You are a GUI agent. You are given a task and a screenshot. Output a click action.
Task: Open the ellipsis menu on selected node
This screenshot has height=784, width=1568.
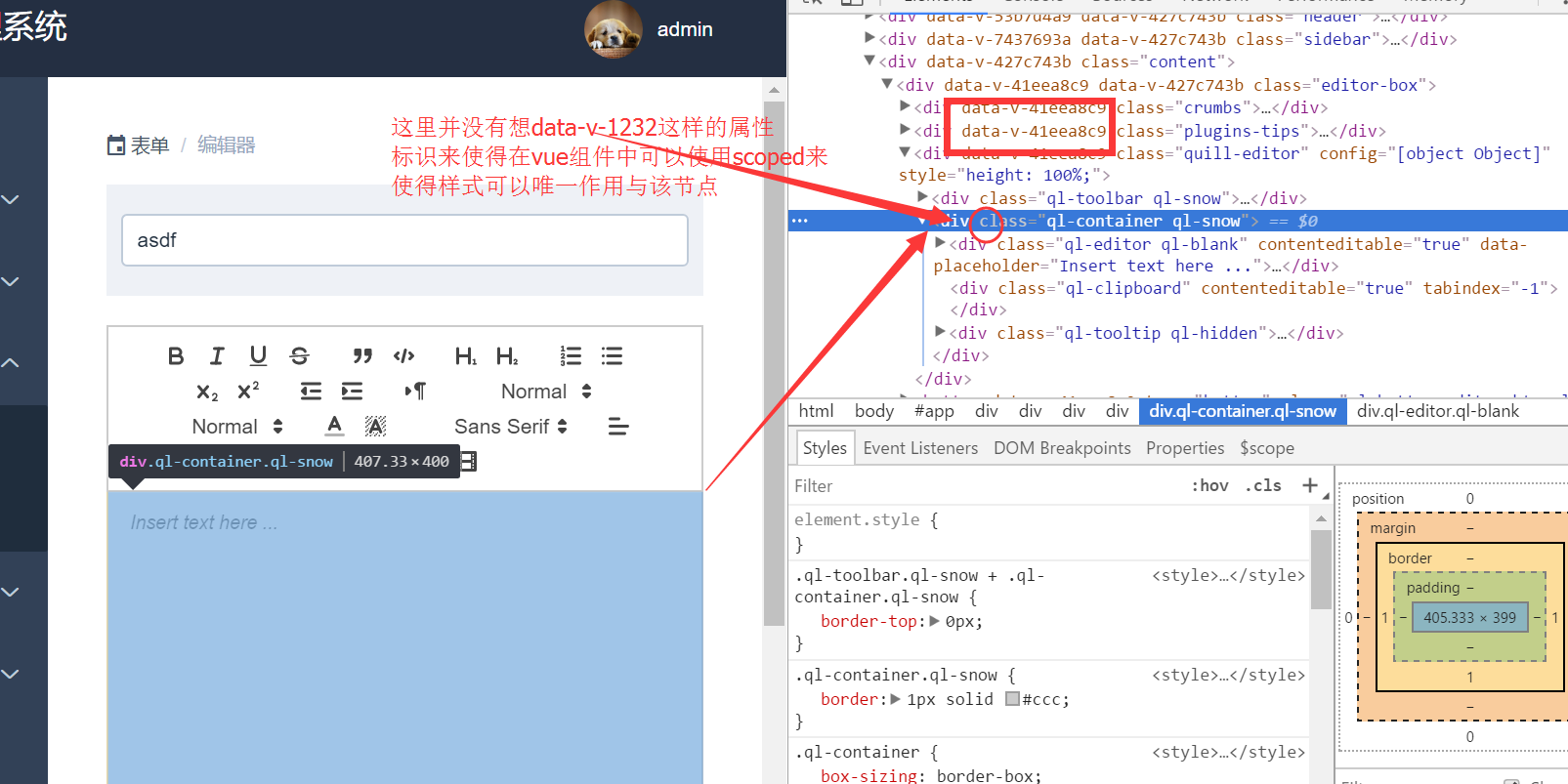tap(800, 221)
